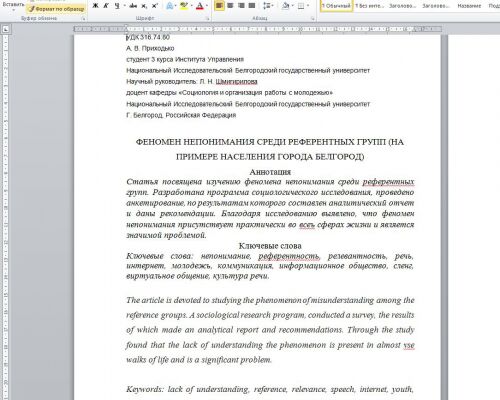Click the first-line indent ruler marker
The width and height of the screenshot is (500, 400).
click(x=126, y=27)
